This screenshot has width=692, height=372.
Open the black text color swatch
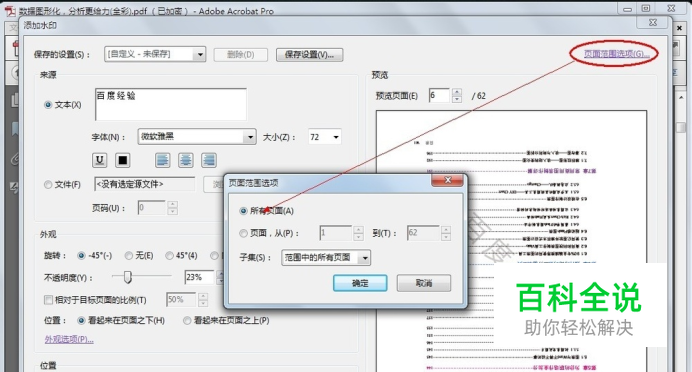(123, 160)
